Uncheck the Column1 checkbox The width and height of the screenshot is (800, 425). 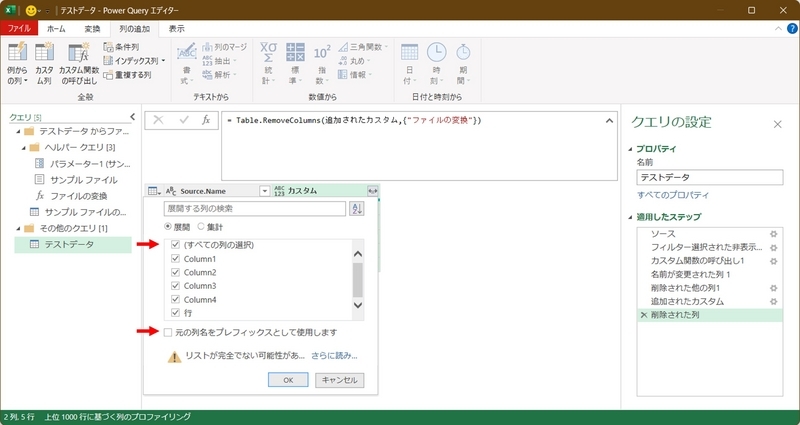(176, 259)
